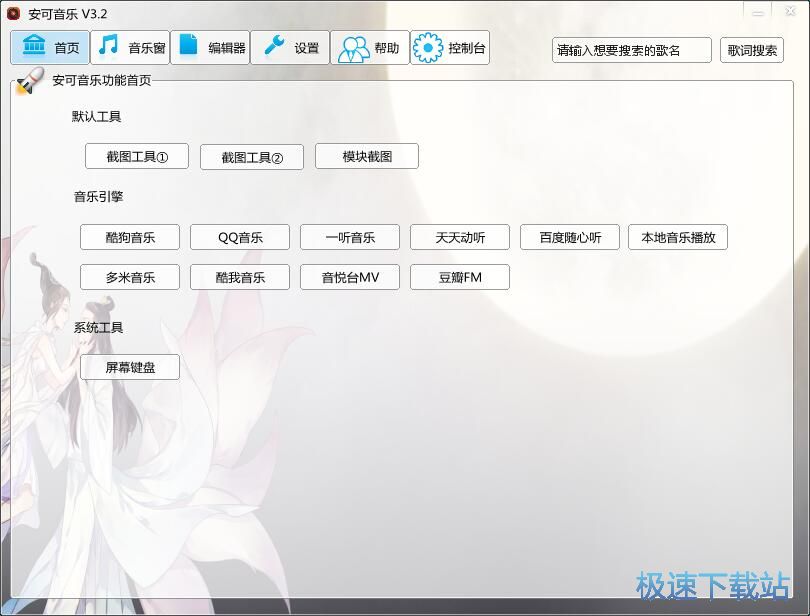Go to the 设置 settings tab
This screenshot has height=616, width=810.
[x=290, y=48]
